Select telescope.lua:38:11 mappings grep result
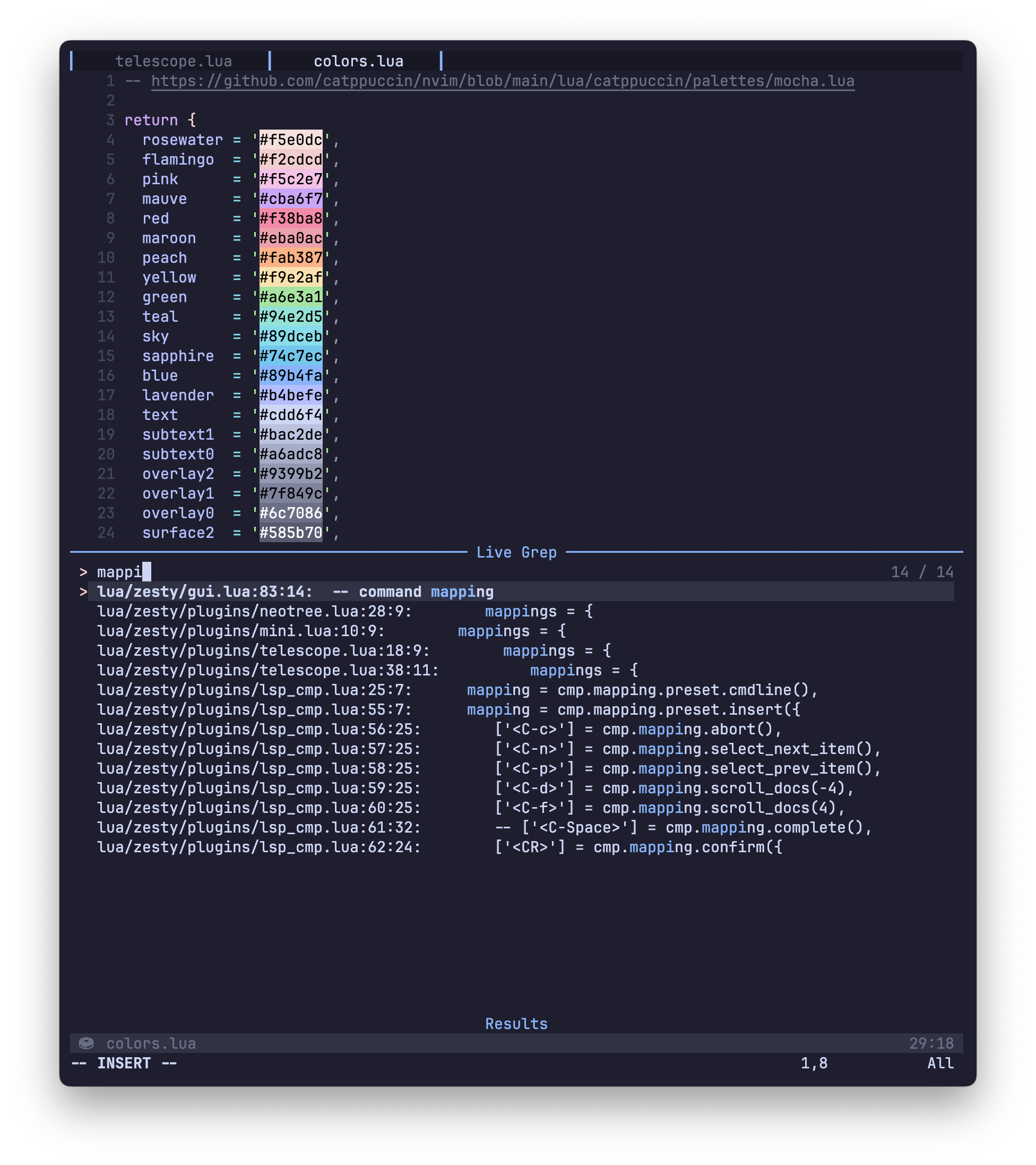Screen dimensions: 1036x1165 click(x=367, y=670)
